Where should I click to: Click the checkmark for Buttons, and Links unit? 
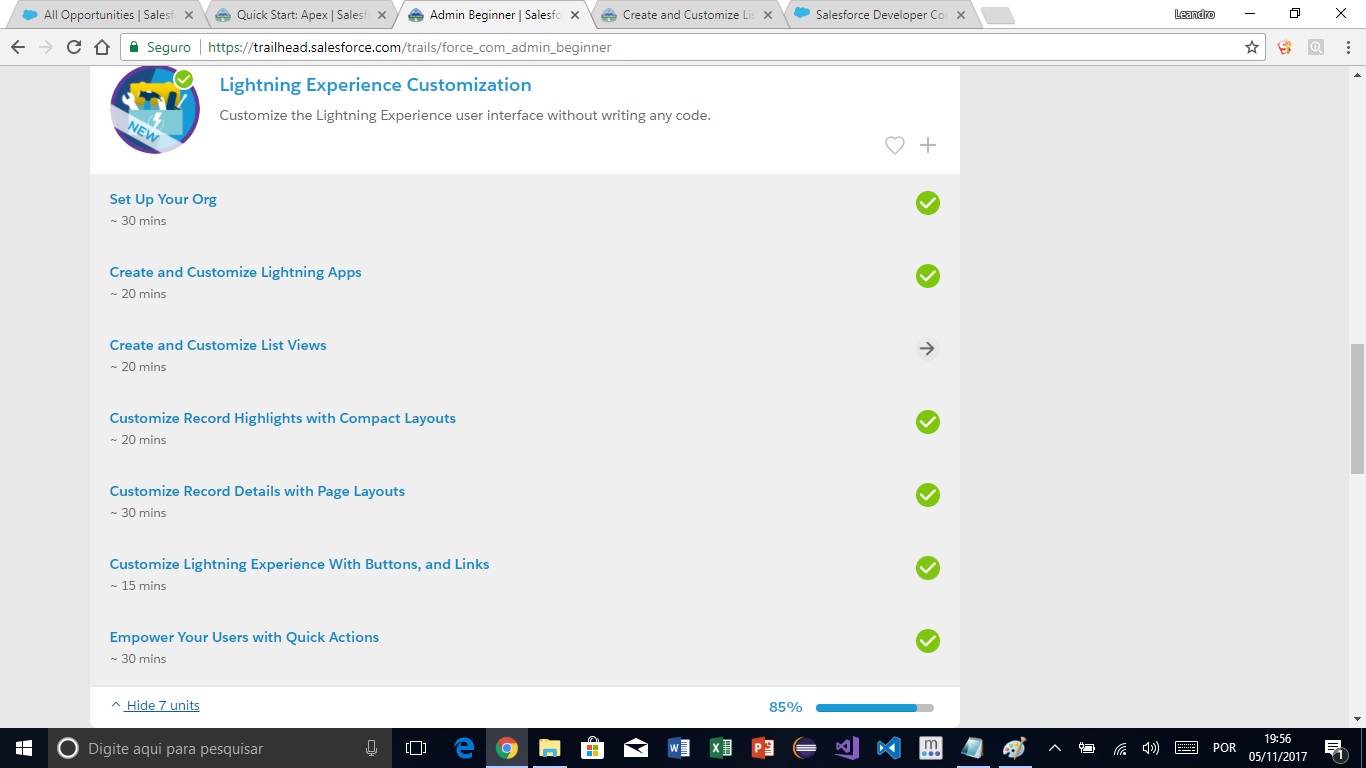928,568
